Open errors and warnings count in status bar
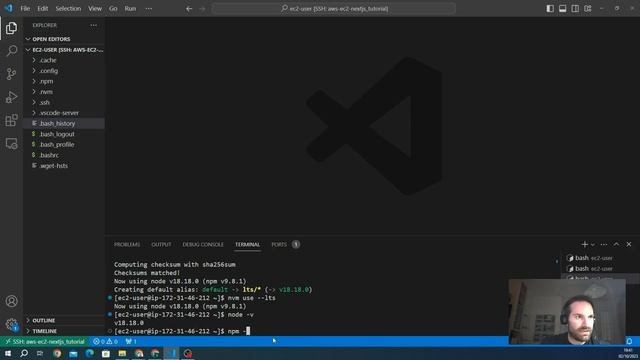Image resolution: width=640 pixels, height=360 pixels. 105,341
